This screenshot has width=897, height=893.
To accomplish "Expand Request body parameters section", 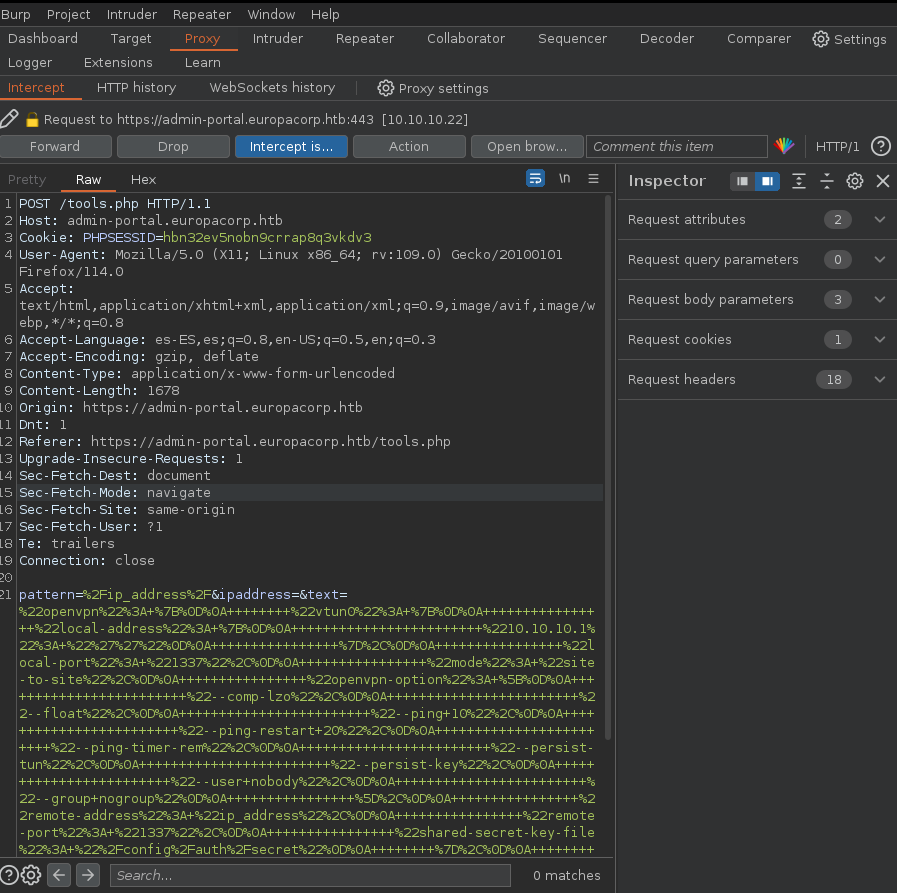I will tap(880, 299).
